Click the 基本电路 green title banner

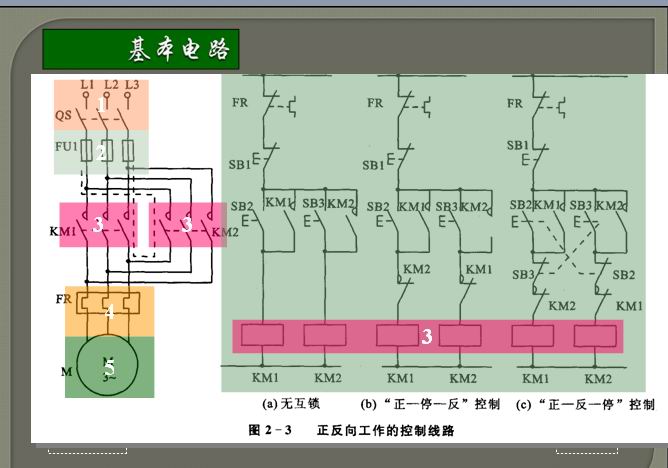pos(141,49)
